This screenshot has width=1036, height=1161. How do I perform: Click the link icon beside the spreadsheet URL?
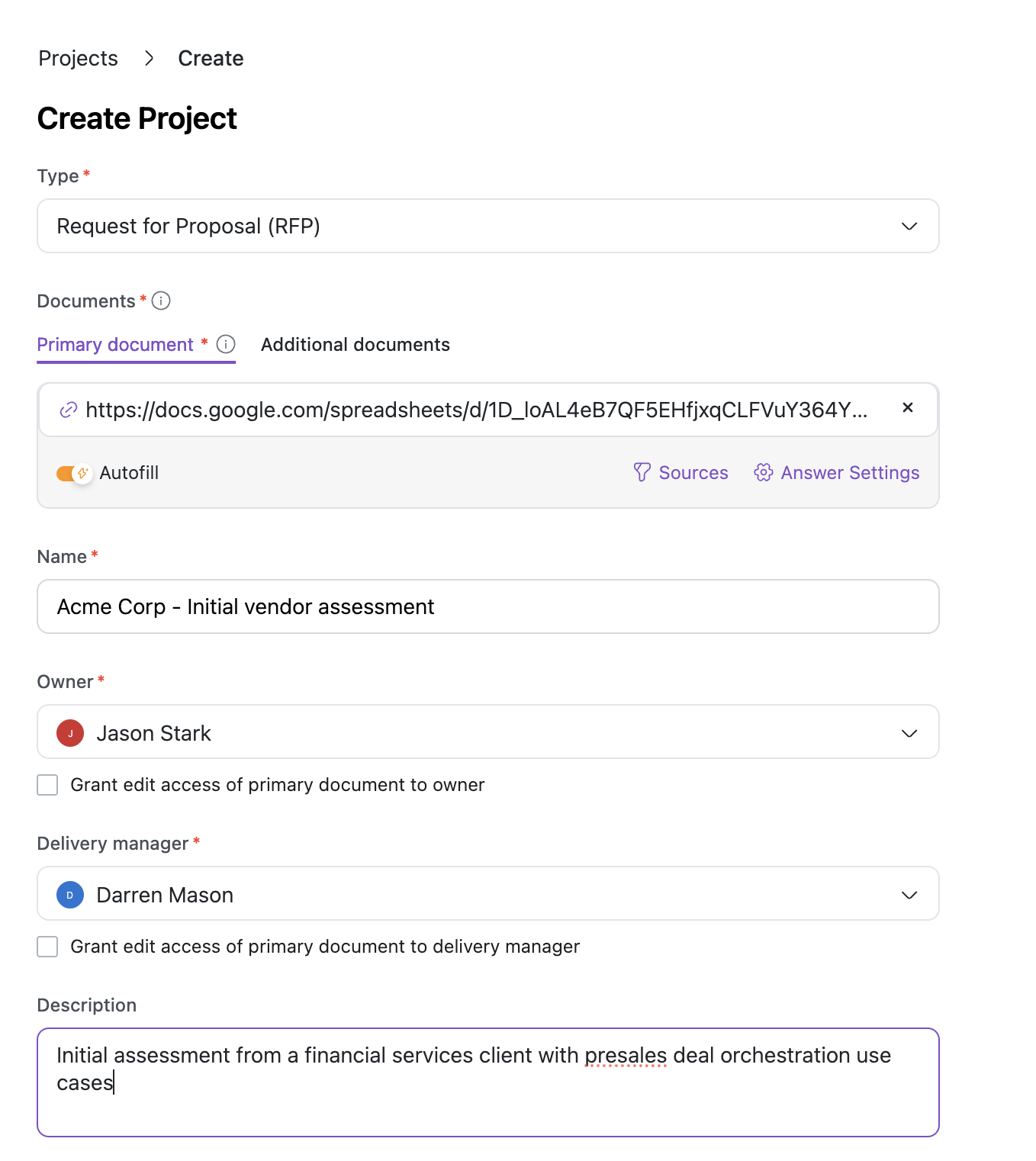pos(69,410)
